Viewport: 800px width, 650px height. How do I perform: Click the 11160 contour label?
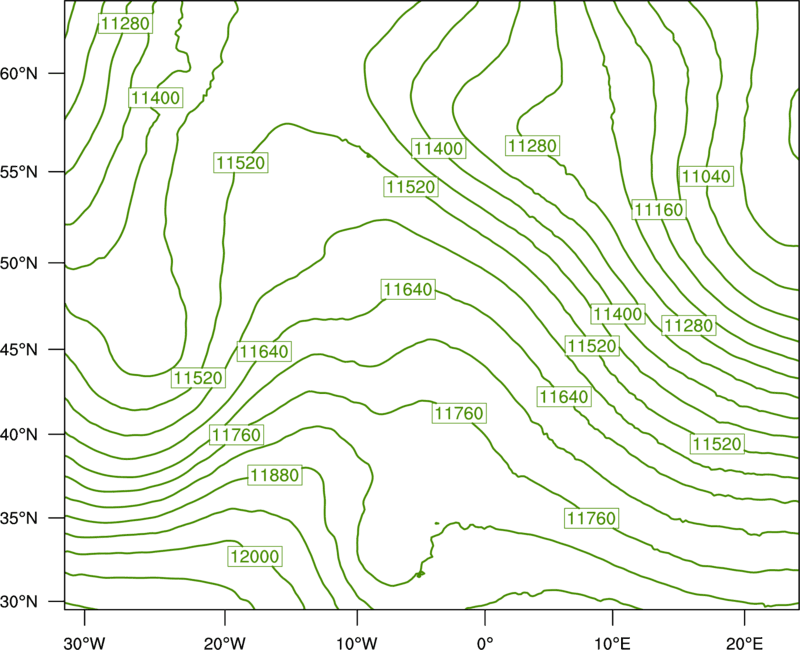coord(659,210)
